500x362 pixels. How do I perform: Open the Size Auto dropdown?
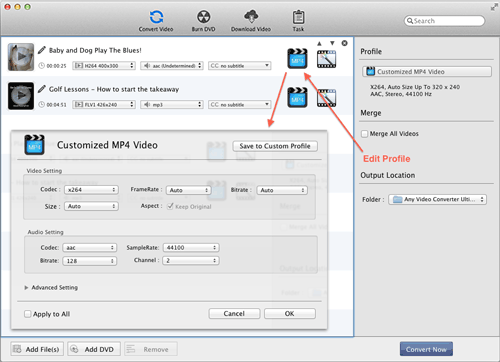[91, 206]
